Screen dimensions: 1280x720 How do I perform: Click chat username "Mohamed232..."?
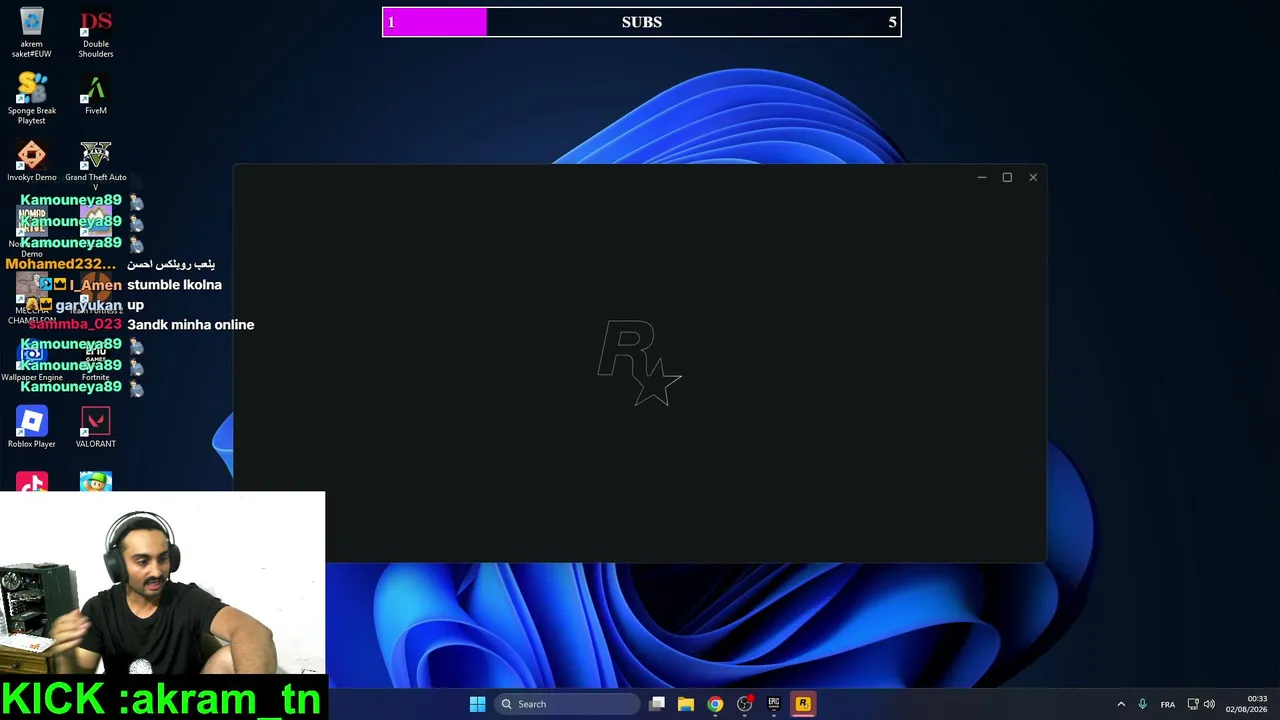click(x=61, y=264)
